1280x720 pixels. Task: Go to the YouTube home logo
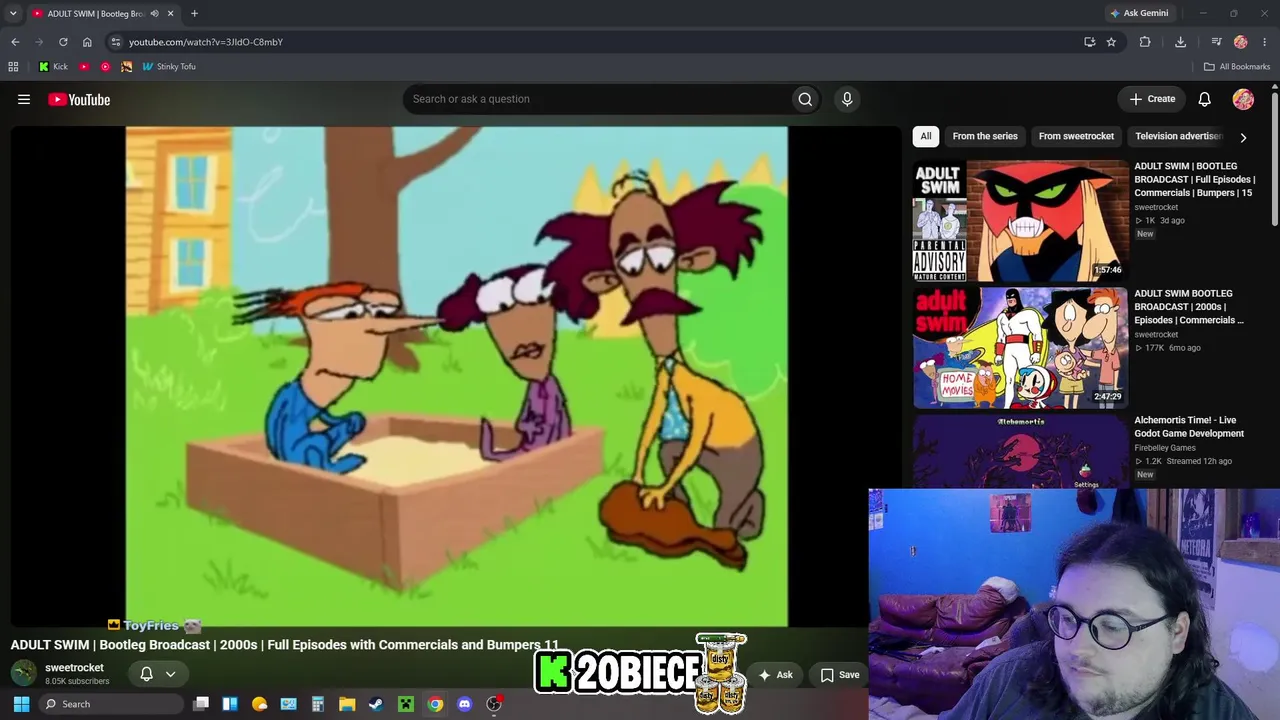(x=79, y=99)
